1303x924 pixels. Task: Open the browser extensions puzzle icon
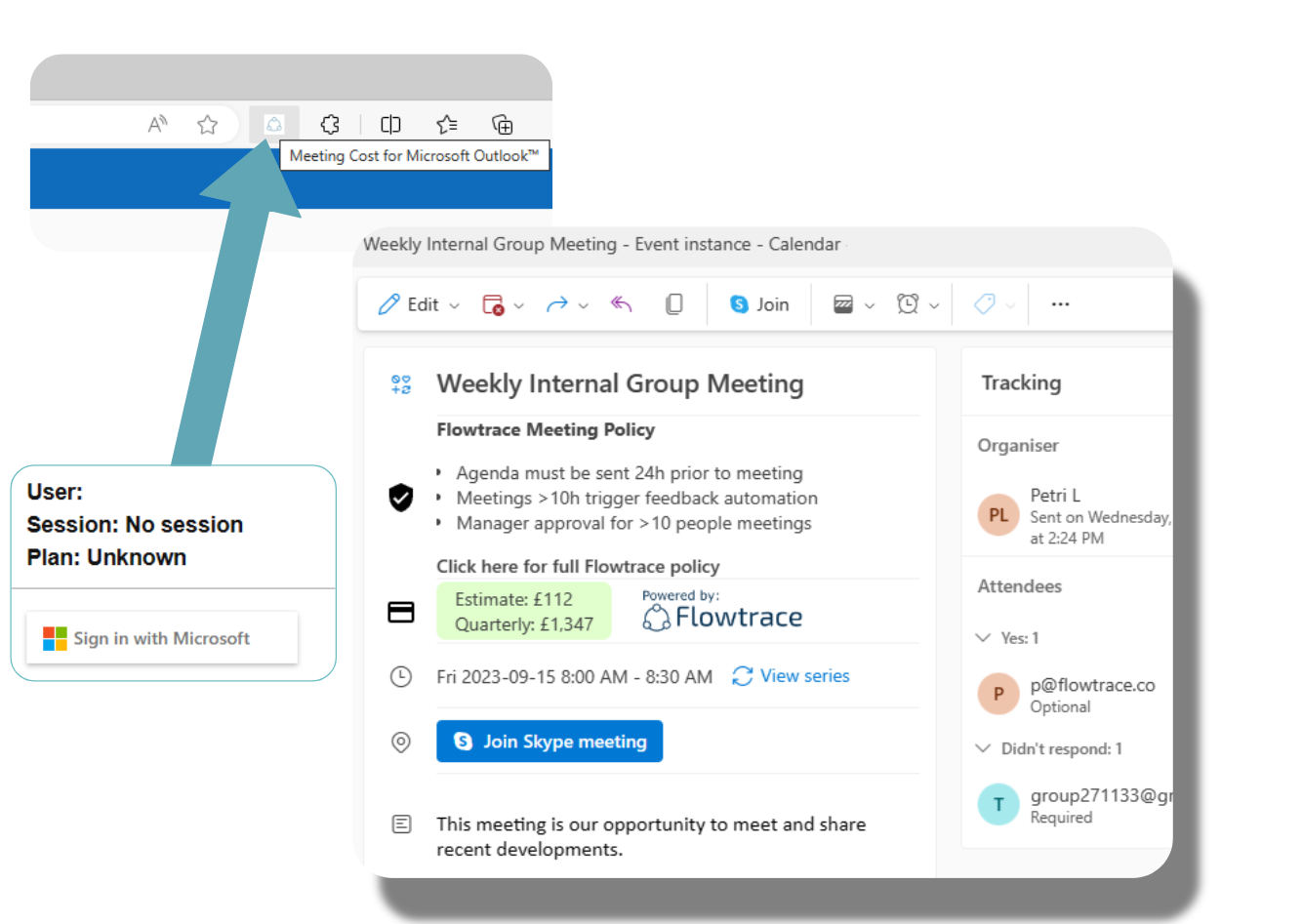click(330, 124)
